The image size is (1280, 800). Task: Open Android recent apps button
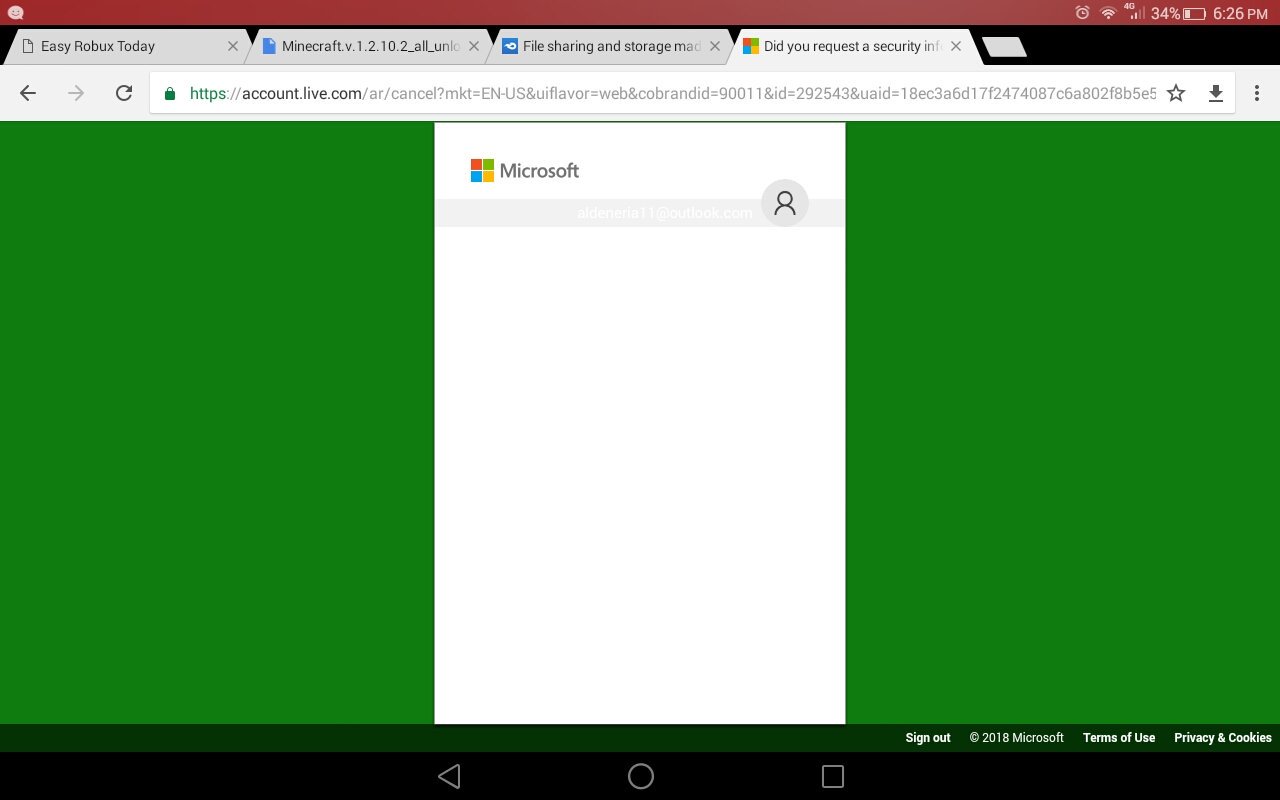click(832, 776)
